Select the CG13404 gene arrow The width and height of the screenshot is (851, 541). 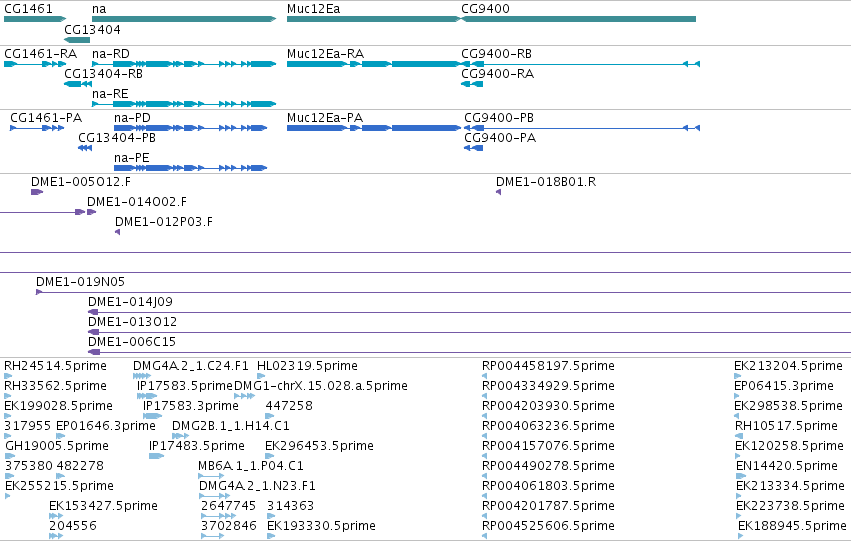click(77, 40)
